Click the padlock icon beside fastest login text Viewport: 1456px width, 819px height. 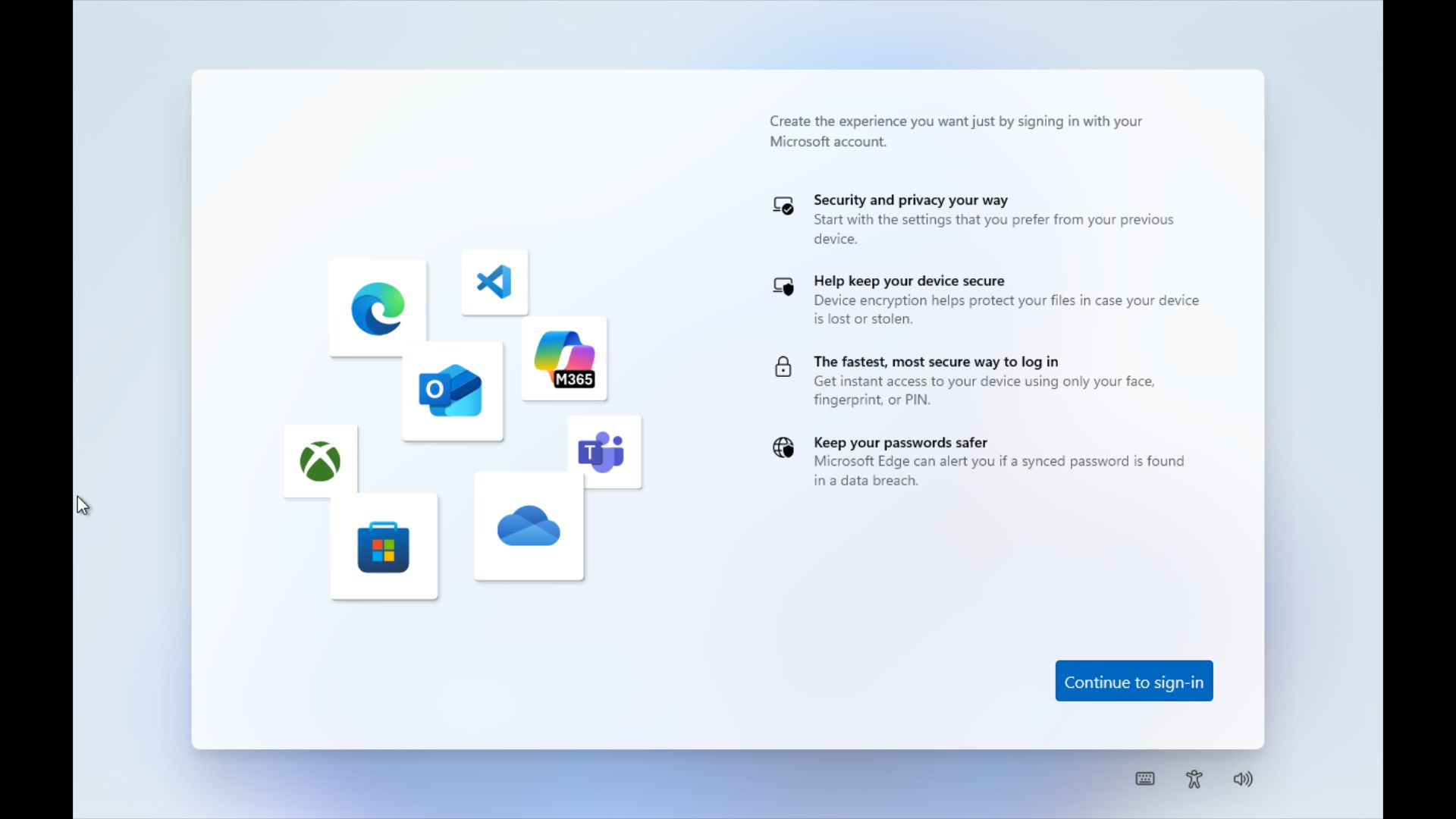pos(783,367)
